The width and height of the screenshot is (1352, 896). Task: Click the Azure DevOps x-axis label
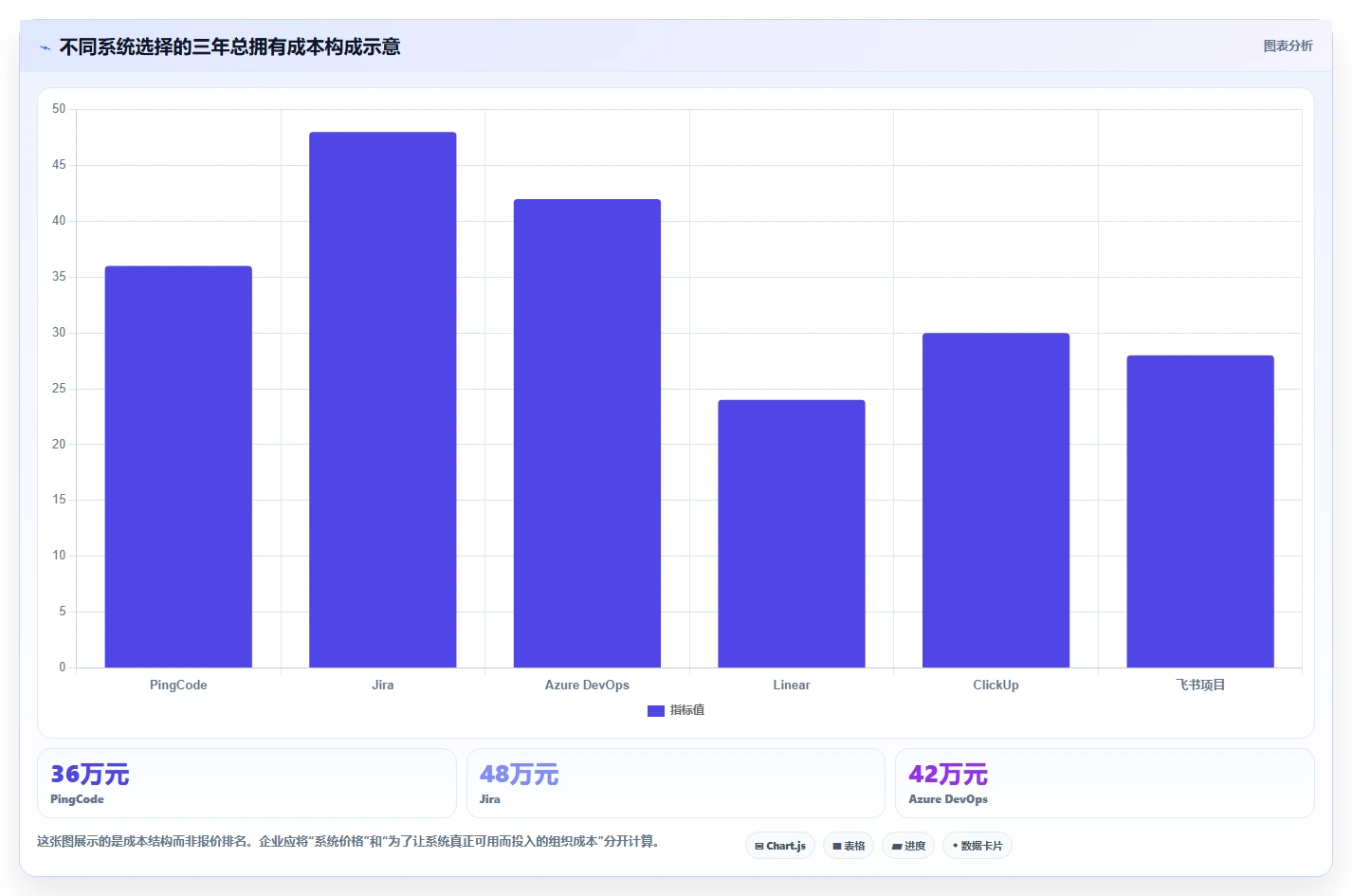[x=587, y=685]
